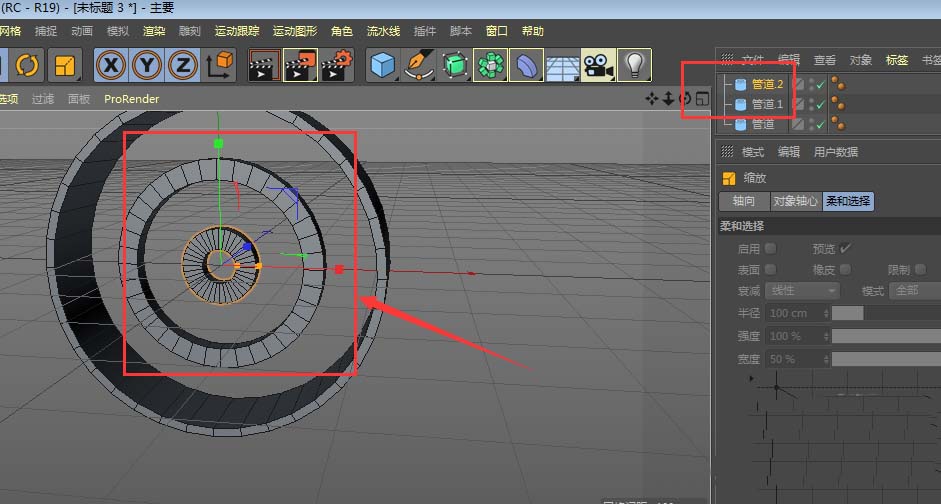Select the 管道 object
941x504 pixels.
tap(763, 124)
